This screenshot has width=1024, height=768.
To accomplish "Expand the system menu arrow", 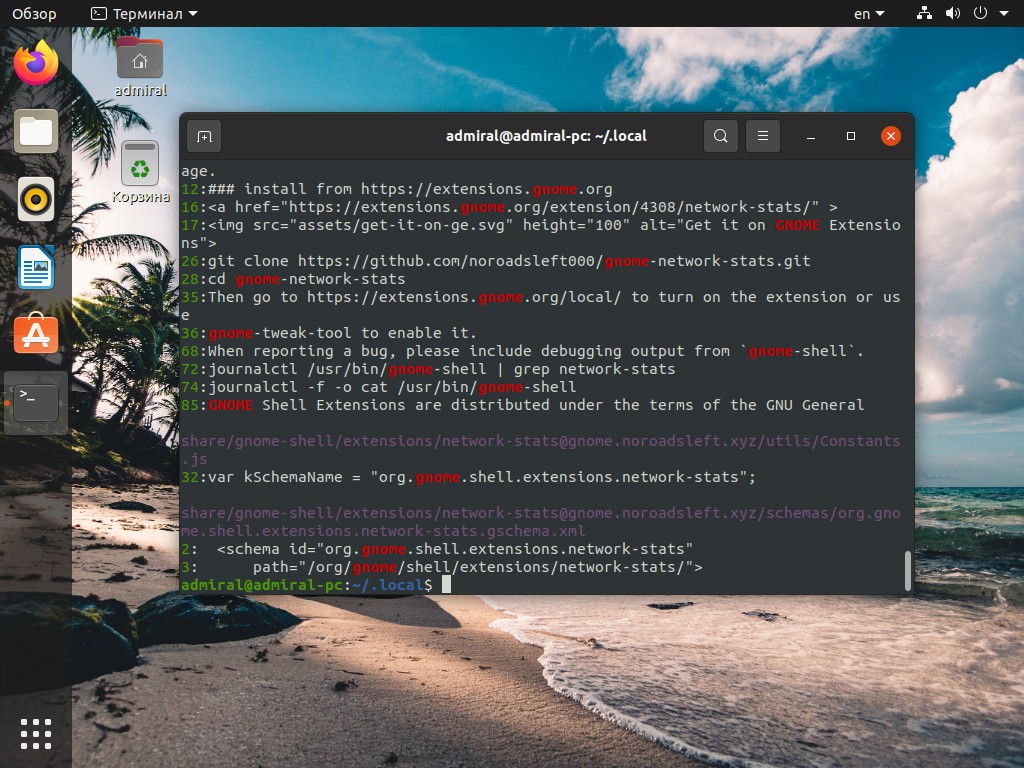I will click(1004, 13).
